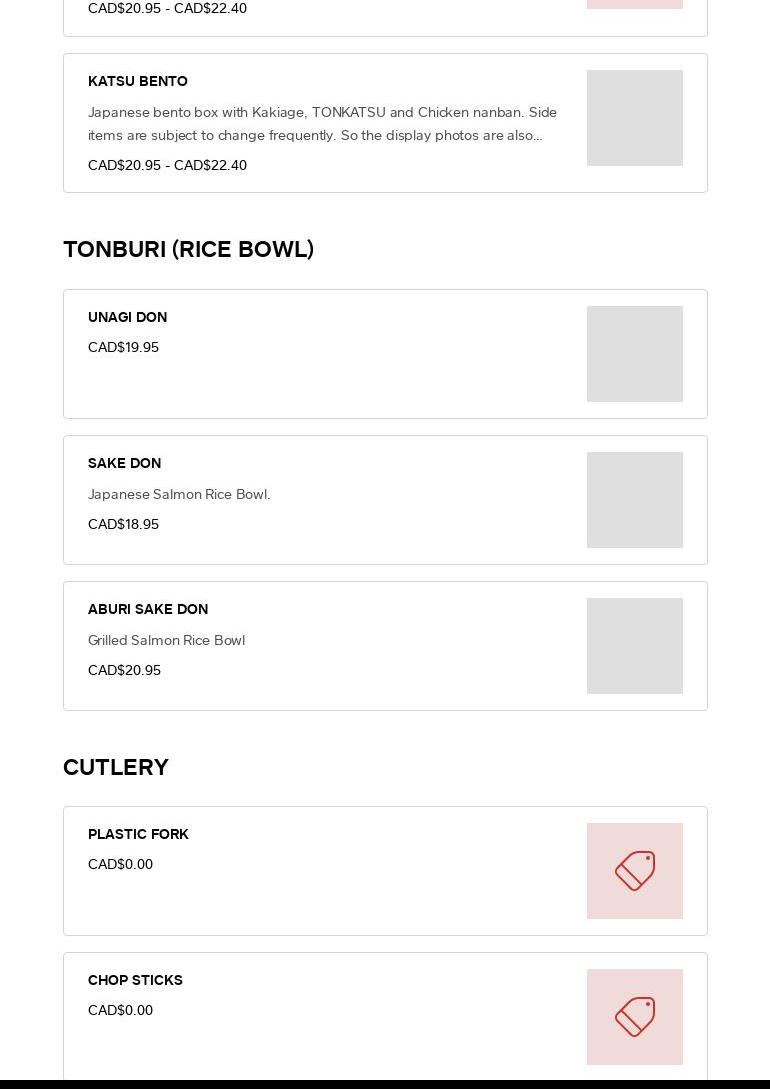
Task: Open the Katsu Bento image placeholder
Action: (635, 118)
